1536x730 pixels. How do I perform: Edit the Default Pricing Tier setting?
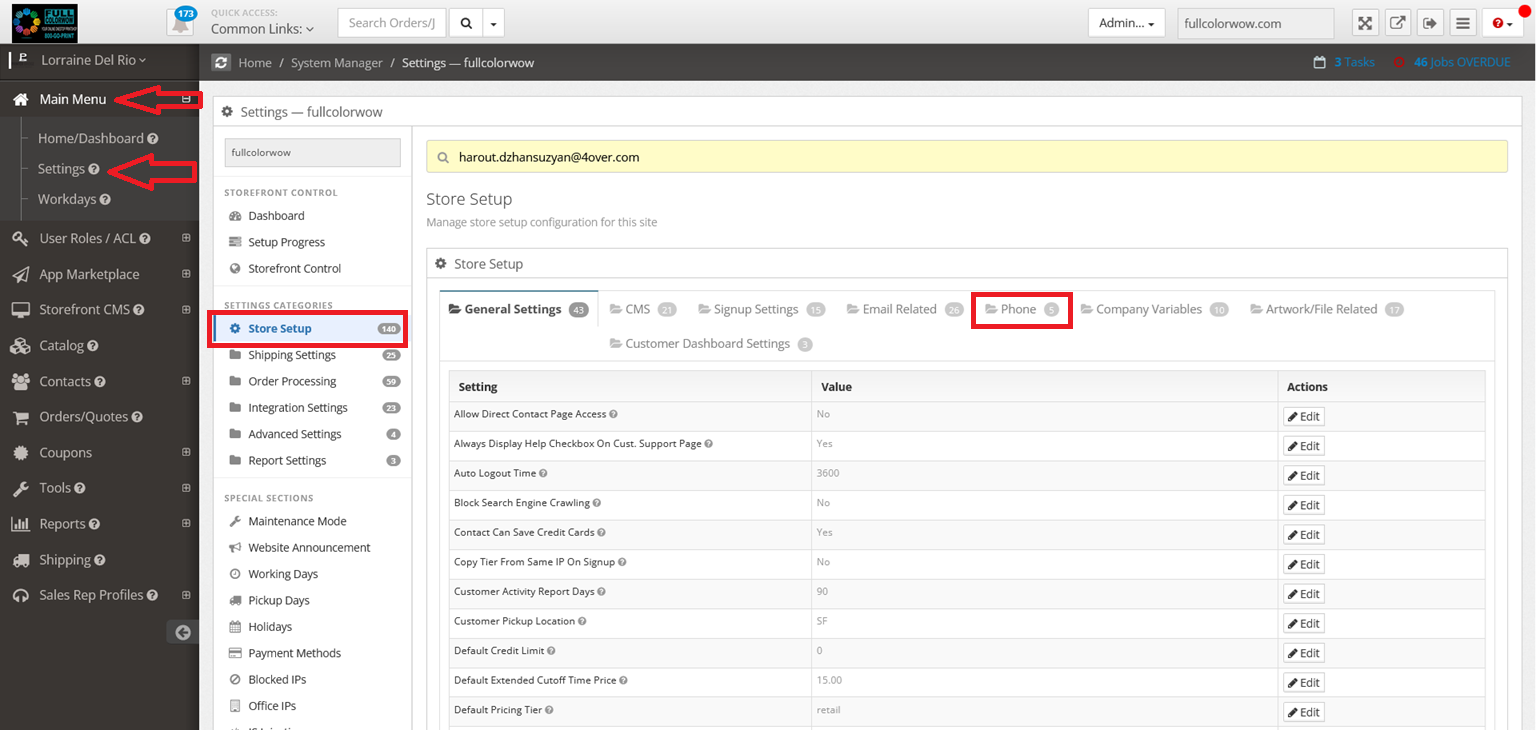pos(1304,712)
